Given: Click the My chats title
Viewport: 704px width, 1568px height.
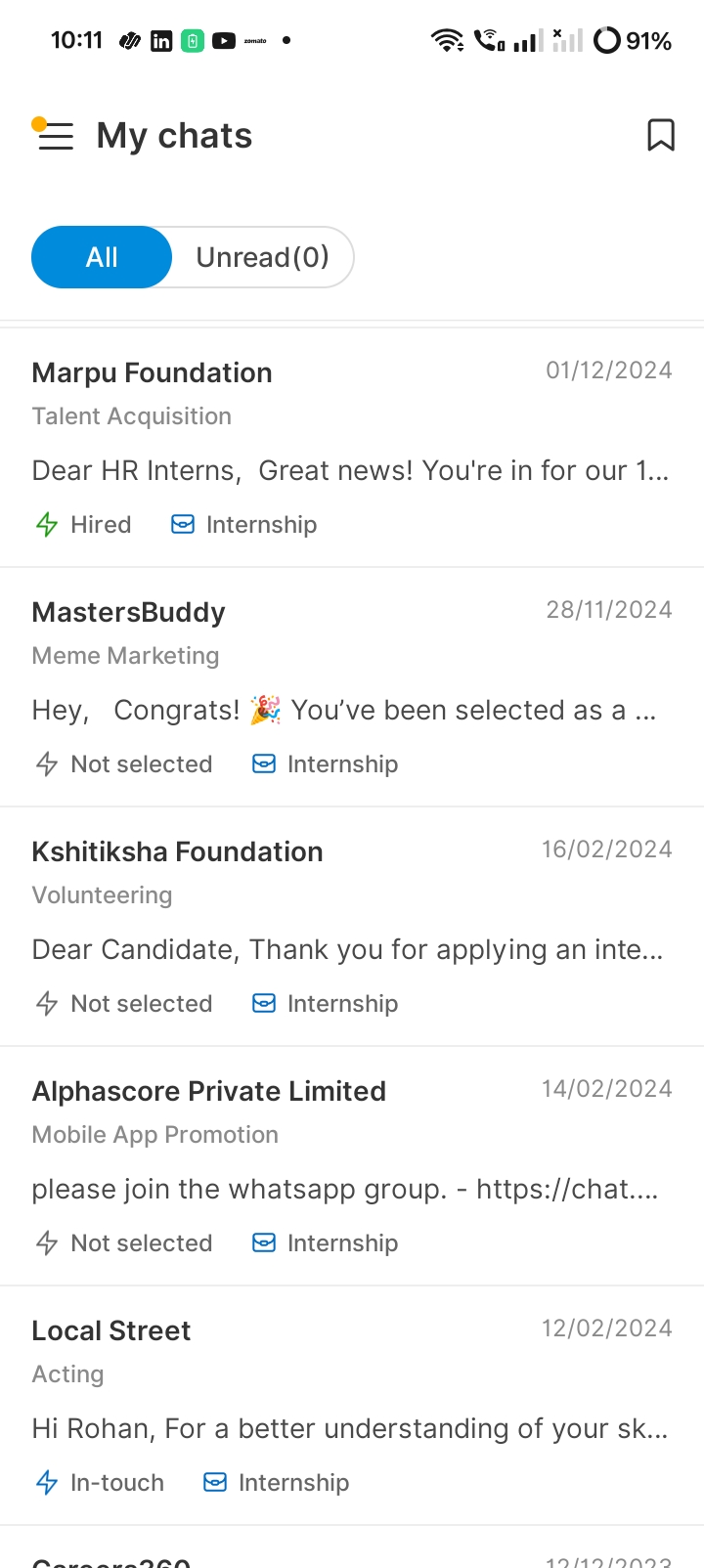Looking at the screenshot, I should point(174,136).
